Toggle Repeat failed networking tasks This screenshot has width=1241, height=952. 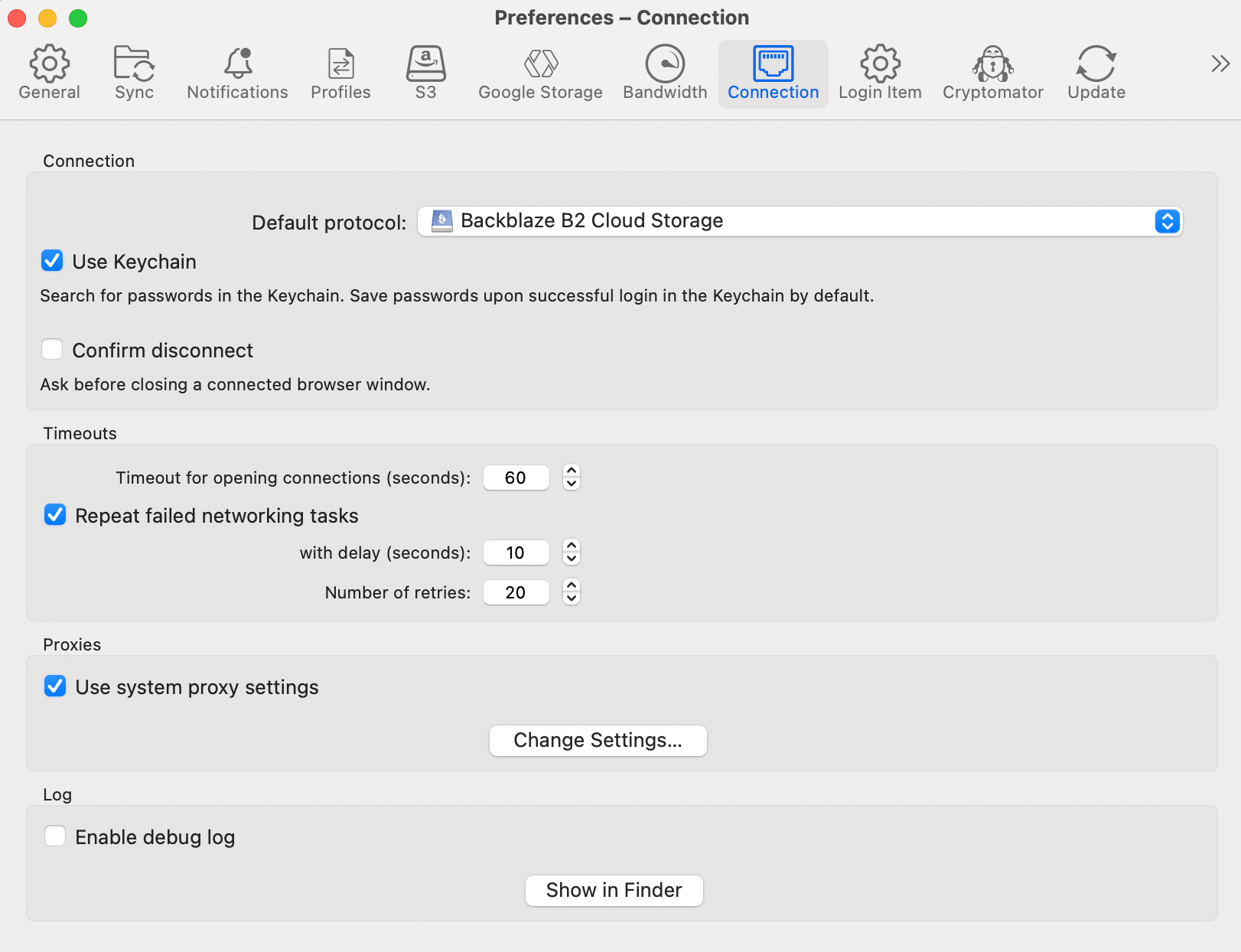[55, 515]
